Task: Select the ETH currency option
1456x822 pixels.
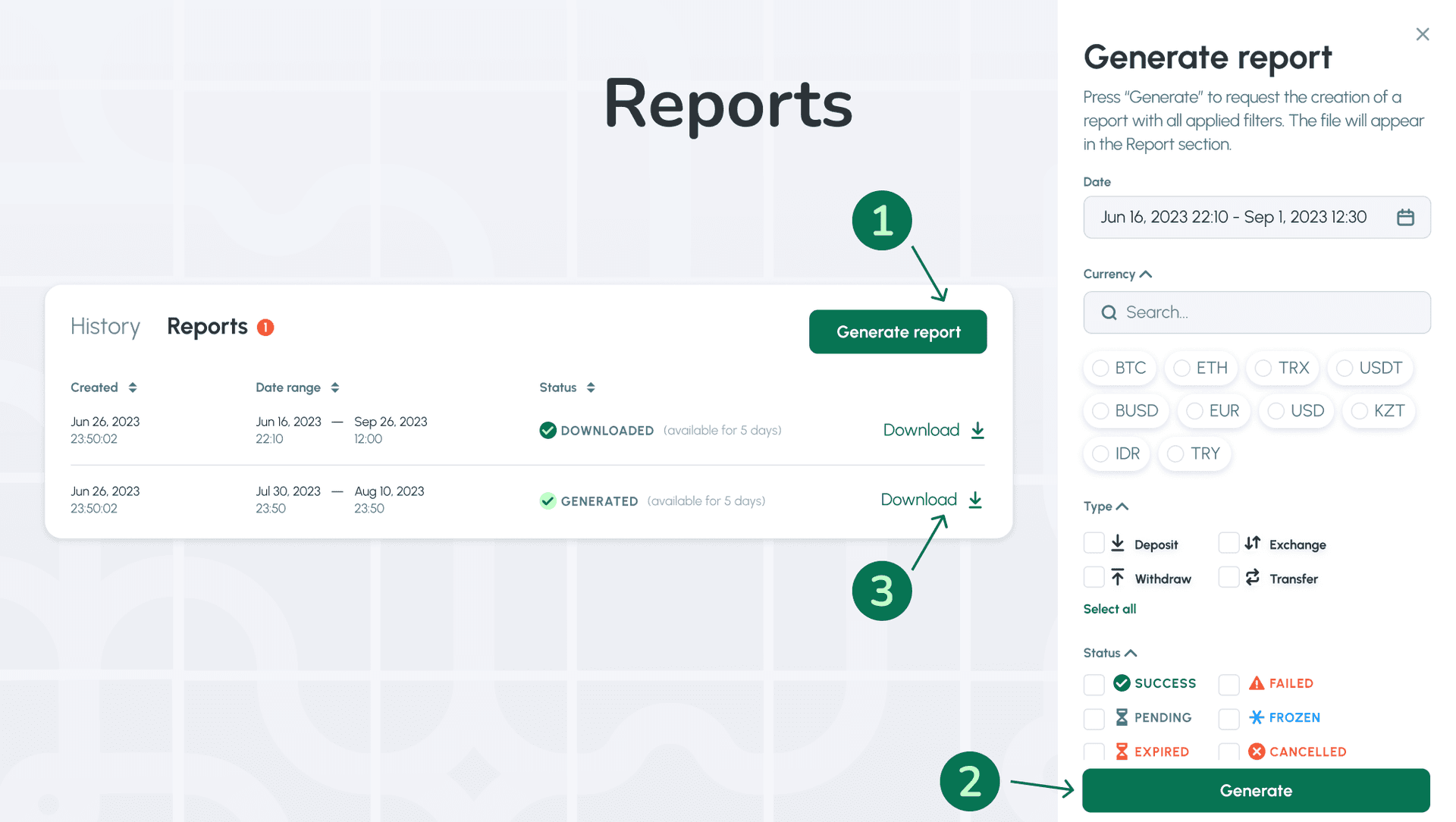Action: point(1201,368)
